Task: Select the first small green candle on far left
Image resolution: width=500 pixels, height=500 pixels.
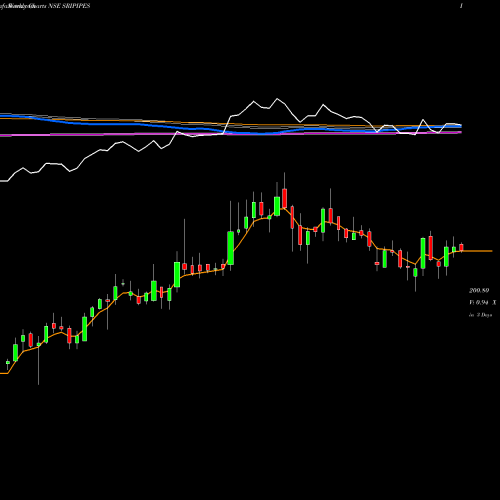Action: click(x=8, y=362)
